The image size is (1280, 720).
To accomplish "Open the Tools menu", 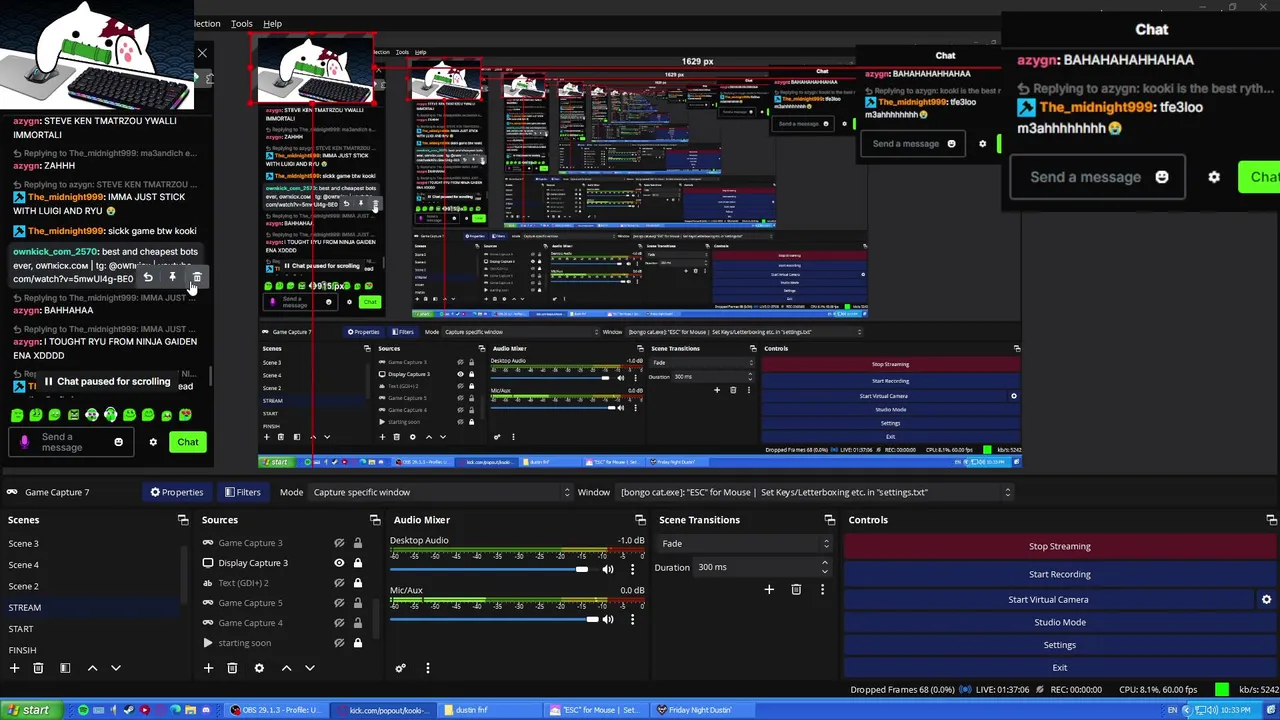I will coord(242,23).
